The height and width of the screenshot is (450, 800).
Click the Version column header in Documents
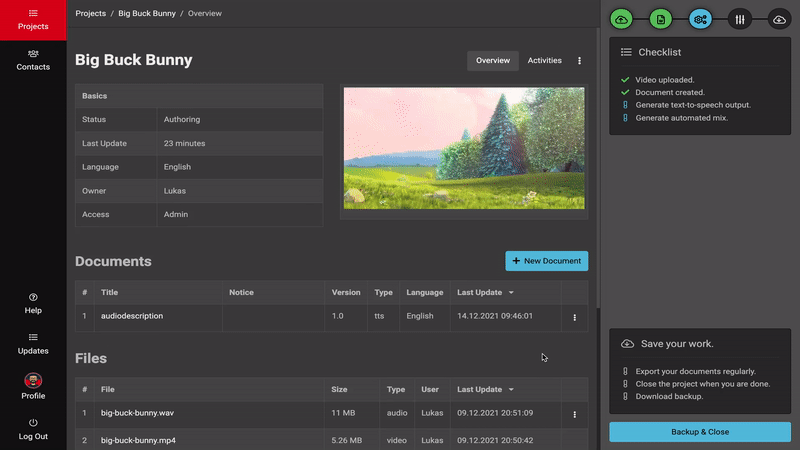(346, 292)
